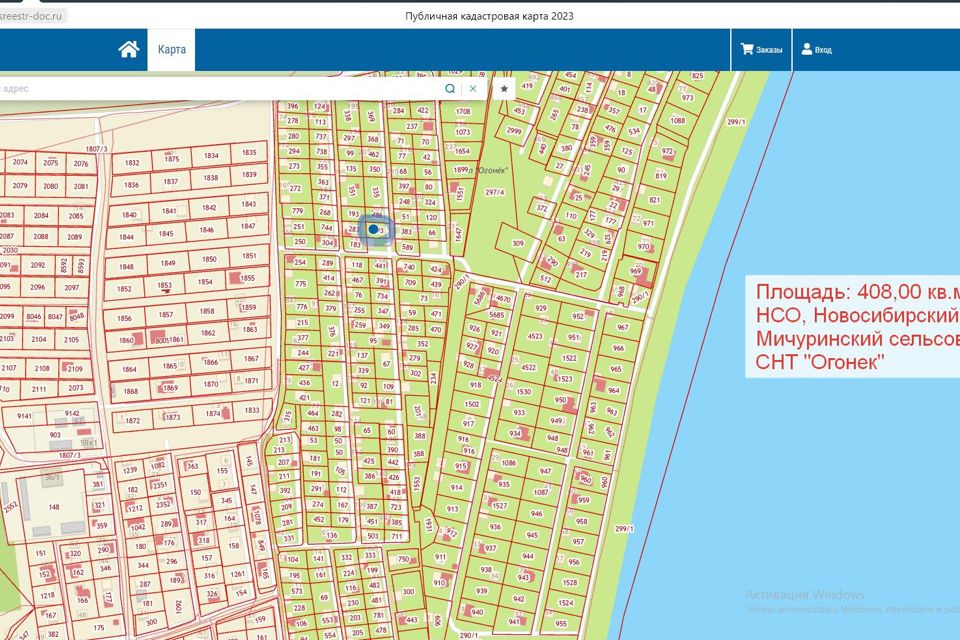This screenshot has height=640, width=960.
Task: Click parcel 1088 near the shoreline
Action: [x=678, y=121]
